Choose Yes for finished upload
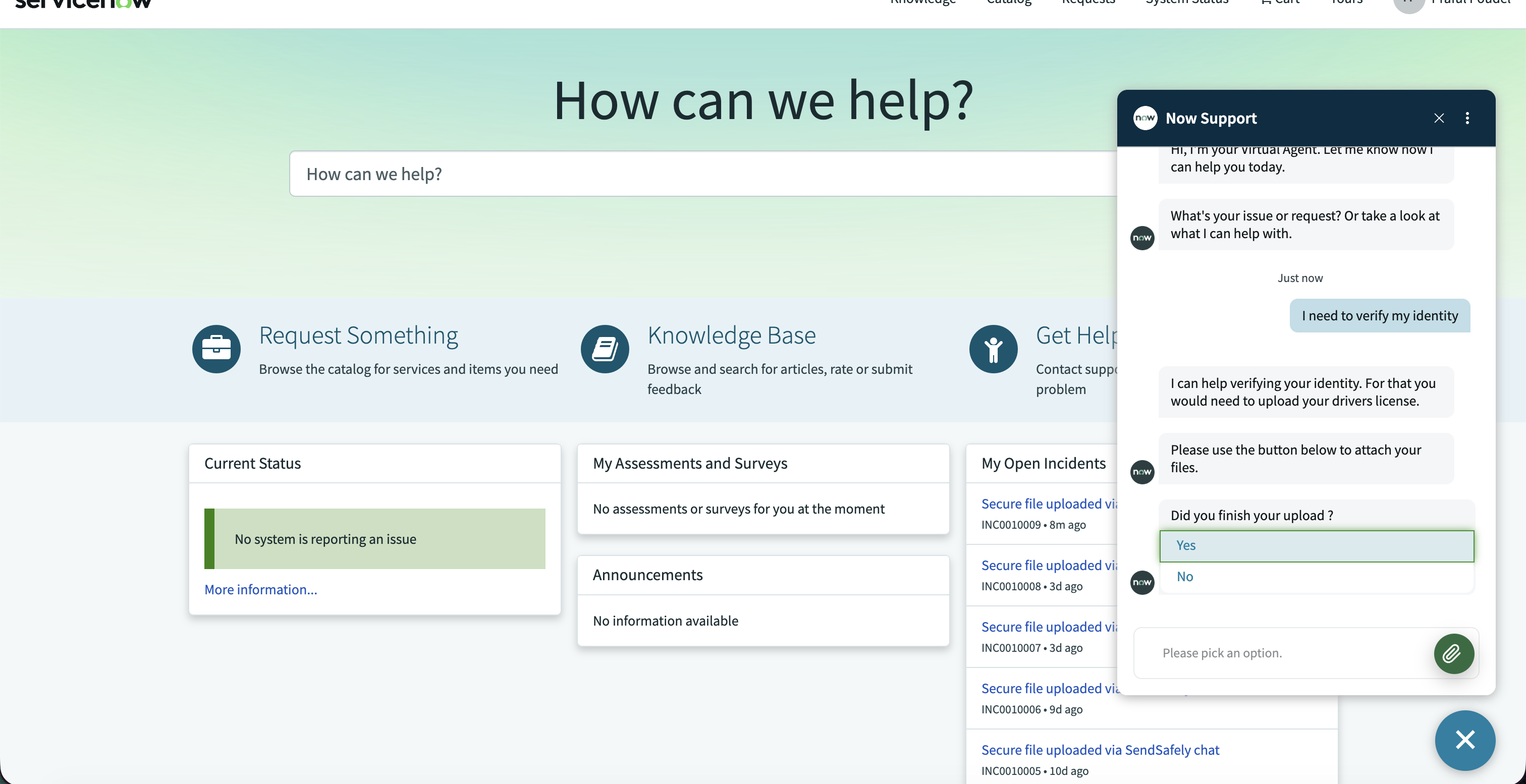 1316,545
